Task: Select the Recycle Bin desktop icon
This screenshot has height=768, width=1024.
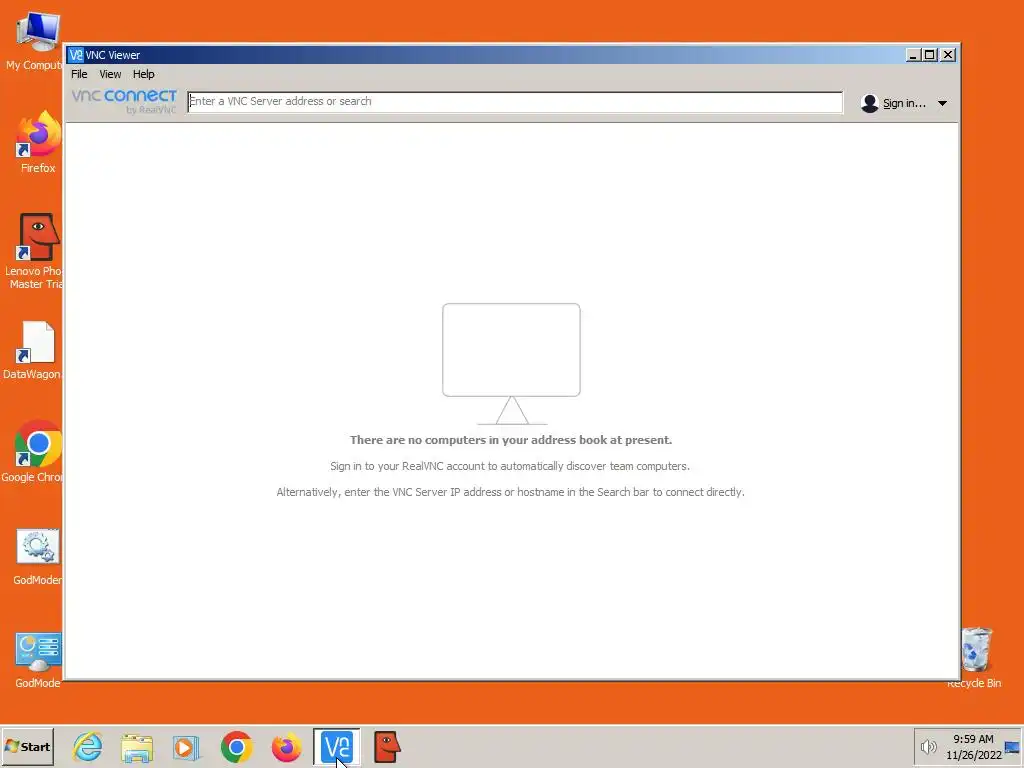Action: pos(976,658)
